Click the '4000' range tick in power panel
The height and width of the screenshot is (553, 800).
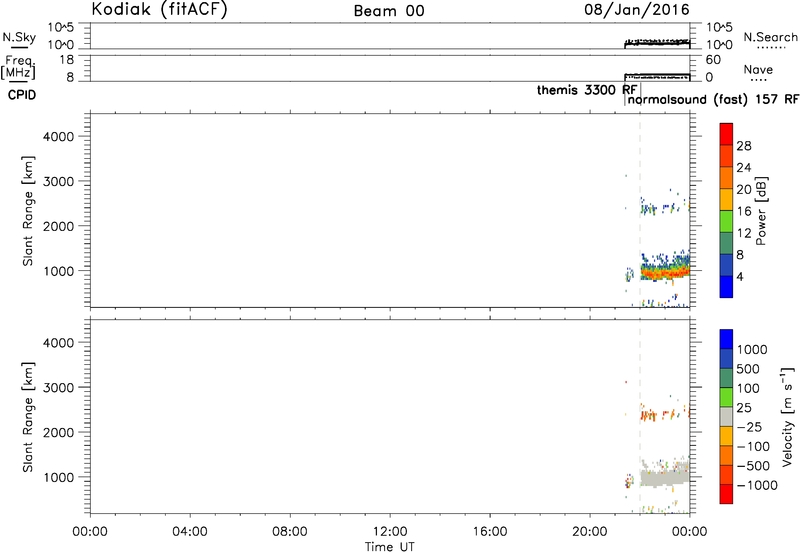(x=59, y=137)
